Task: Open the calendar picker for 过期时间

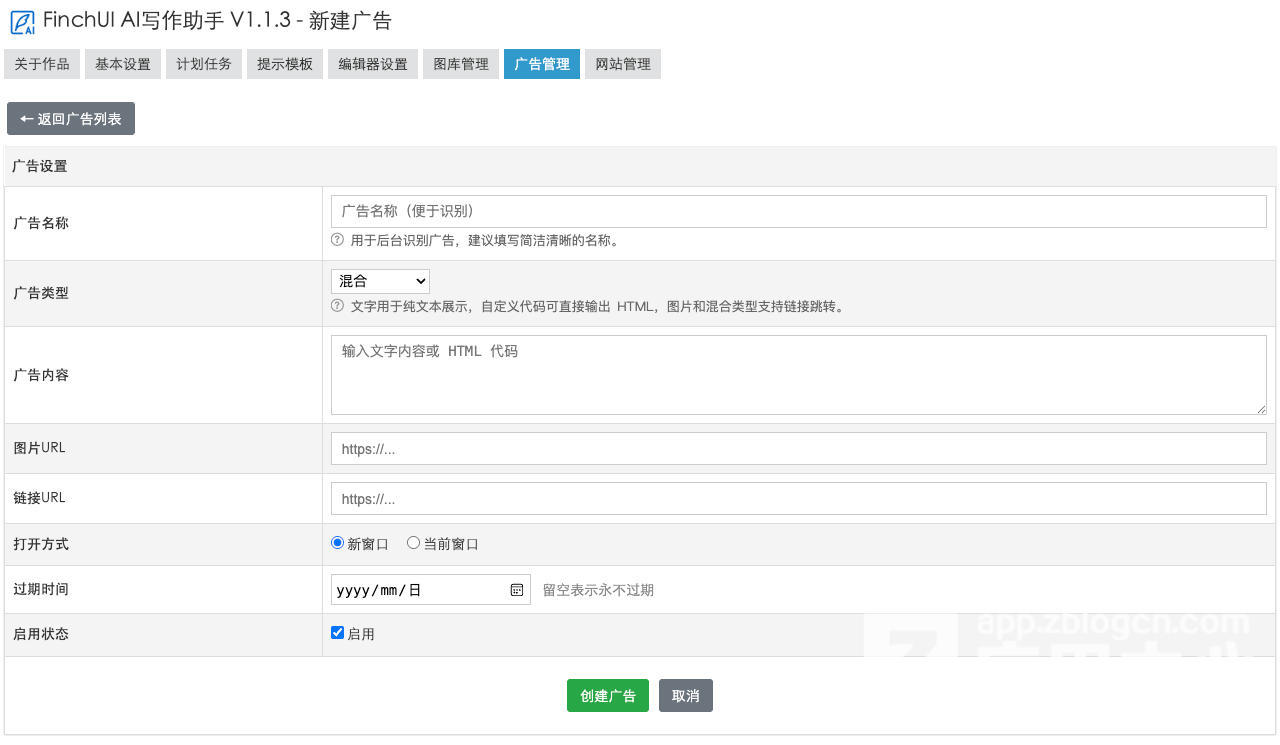Action: (x=516, y=589)
